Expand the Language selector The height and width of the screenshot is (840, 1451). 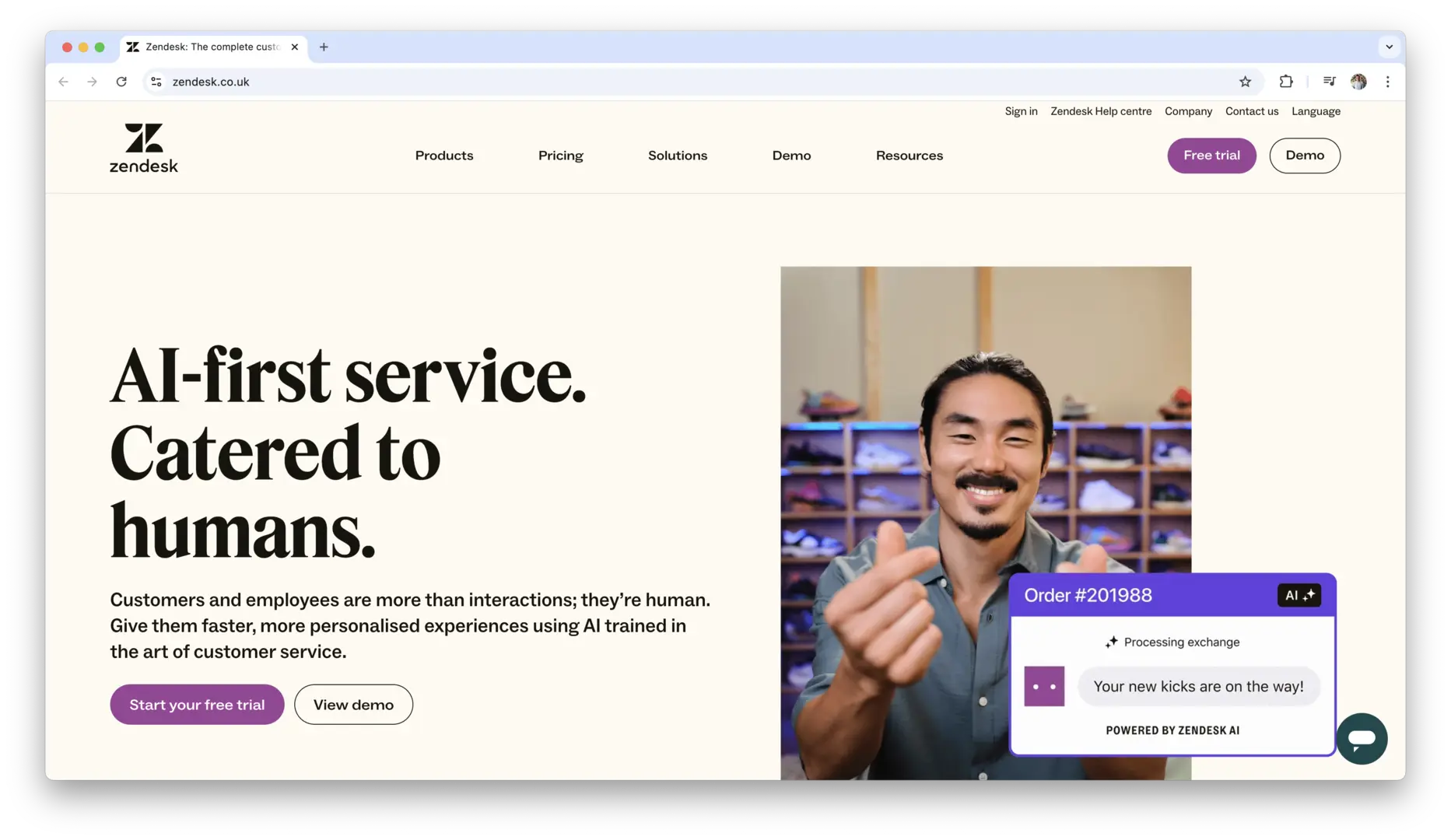click(1316, 111)
